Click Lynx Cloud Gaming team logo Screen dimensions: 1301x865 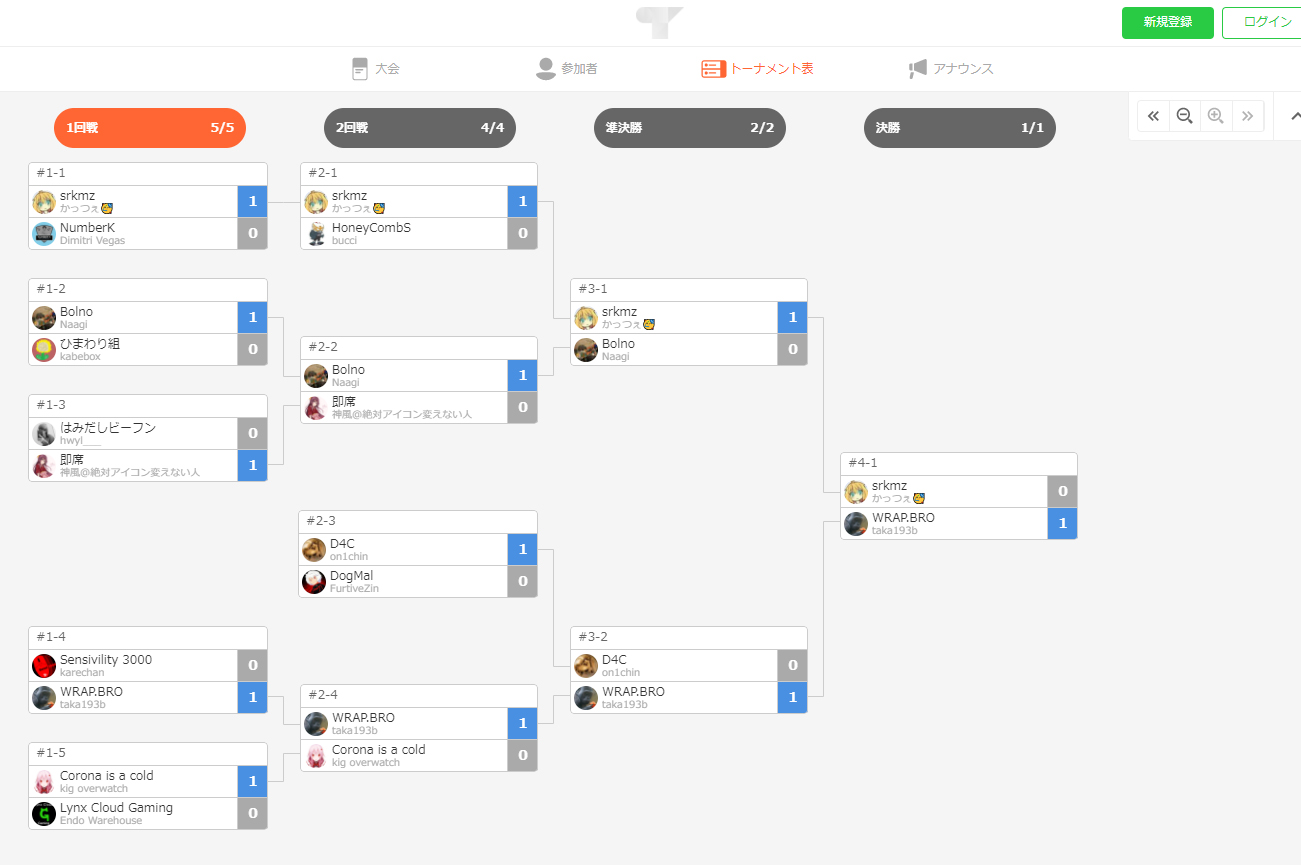tap(43, 814)
